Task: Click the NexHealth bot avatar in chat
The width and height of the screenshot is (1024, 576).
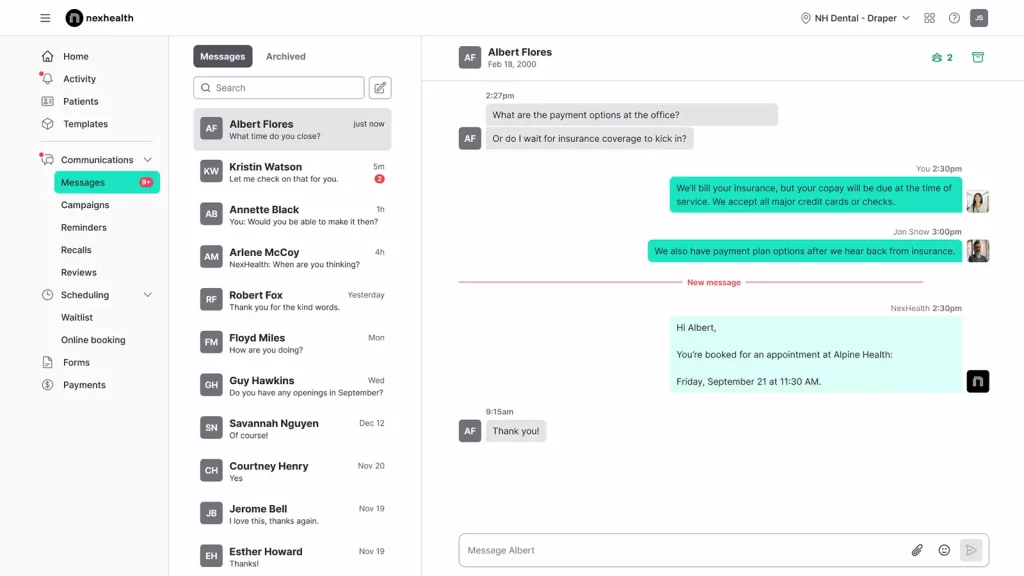Action: click(x=978, y=381)
